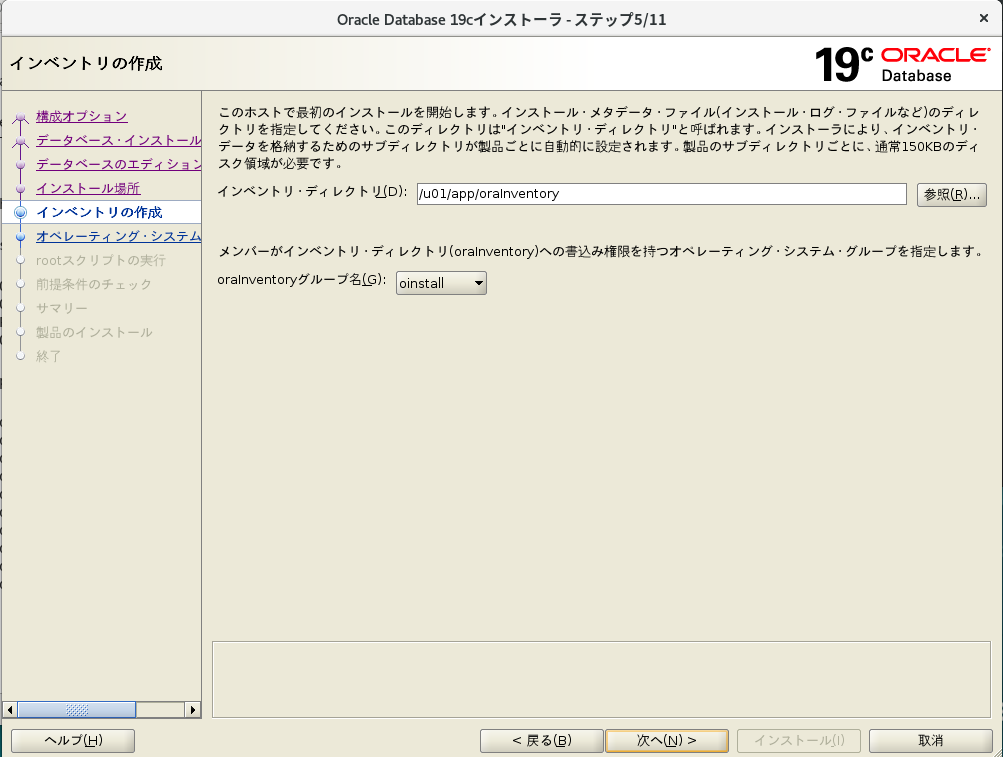Open the オペレーティング・システム step link
This screenshot has height=757, width=1003.
[118, 236]
